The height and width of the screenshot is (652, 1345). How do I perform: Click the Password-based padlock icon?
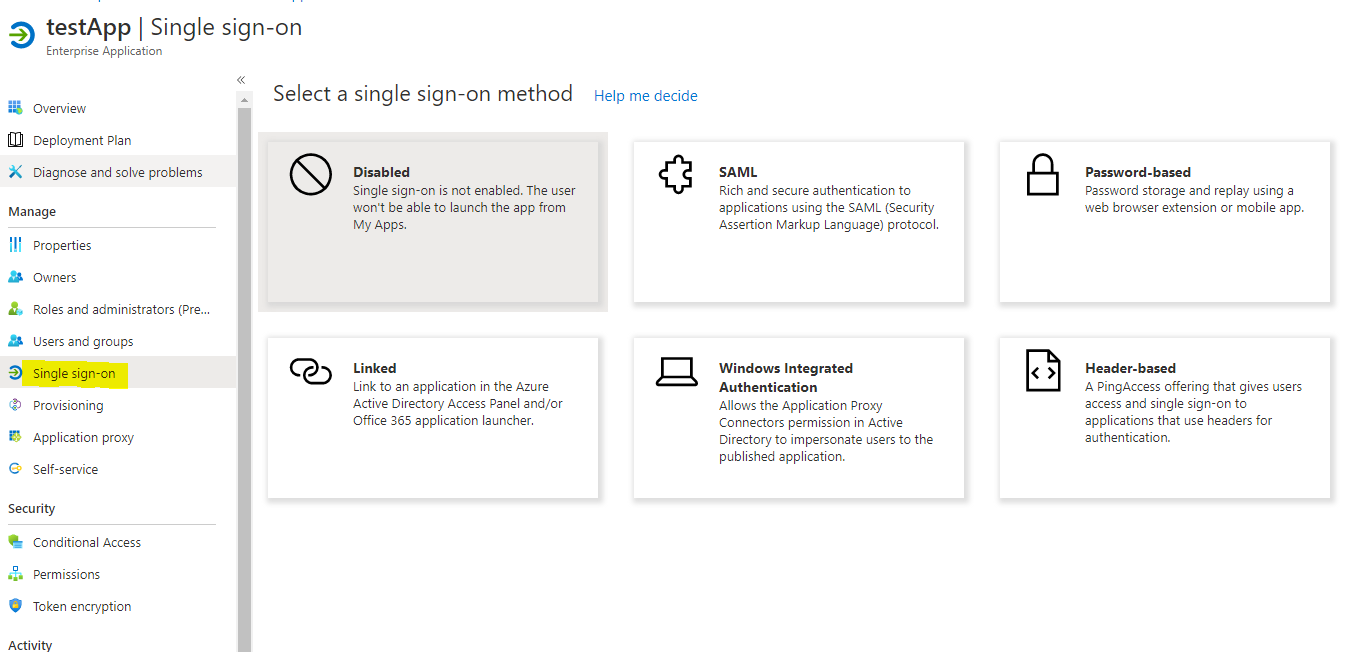[x=1042, y=175]
